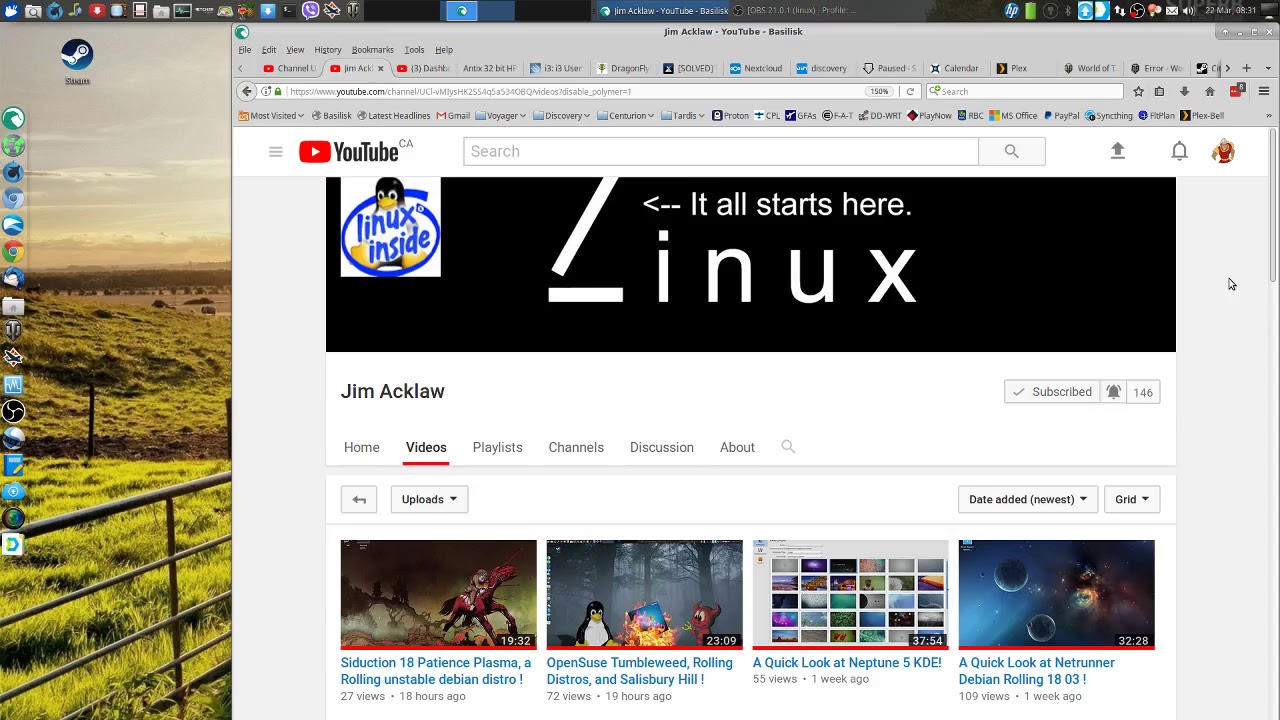The image size is (1280, 720).
Task: Launch Basilisk from the top of dock
Action: 13,119
